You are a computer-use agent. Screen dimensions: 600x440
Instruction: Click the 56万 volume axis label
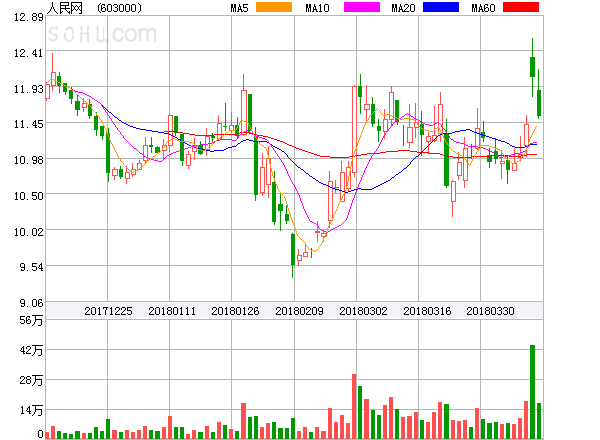[31, 320]
